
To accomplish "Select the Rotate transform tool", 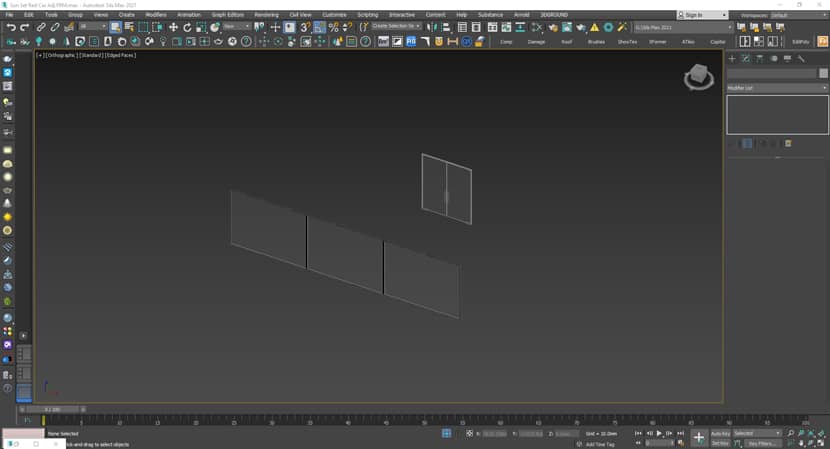I will coord(187,27).
